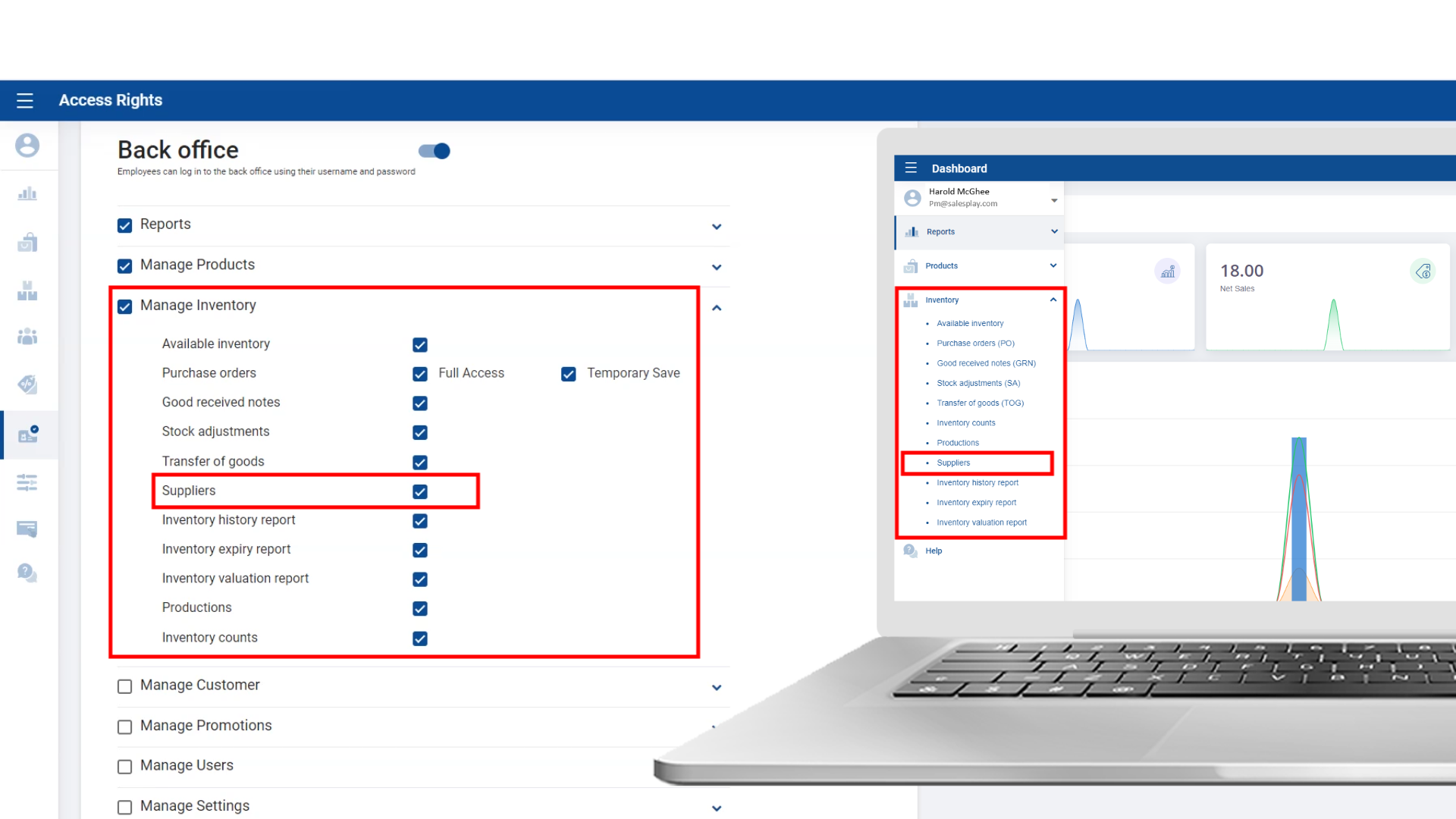The width and height of the screenshot is (1456, 819).
Task: Open the reports bar chart sidebar icon
Action: 27,194
